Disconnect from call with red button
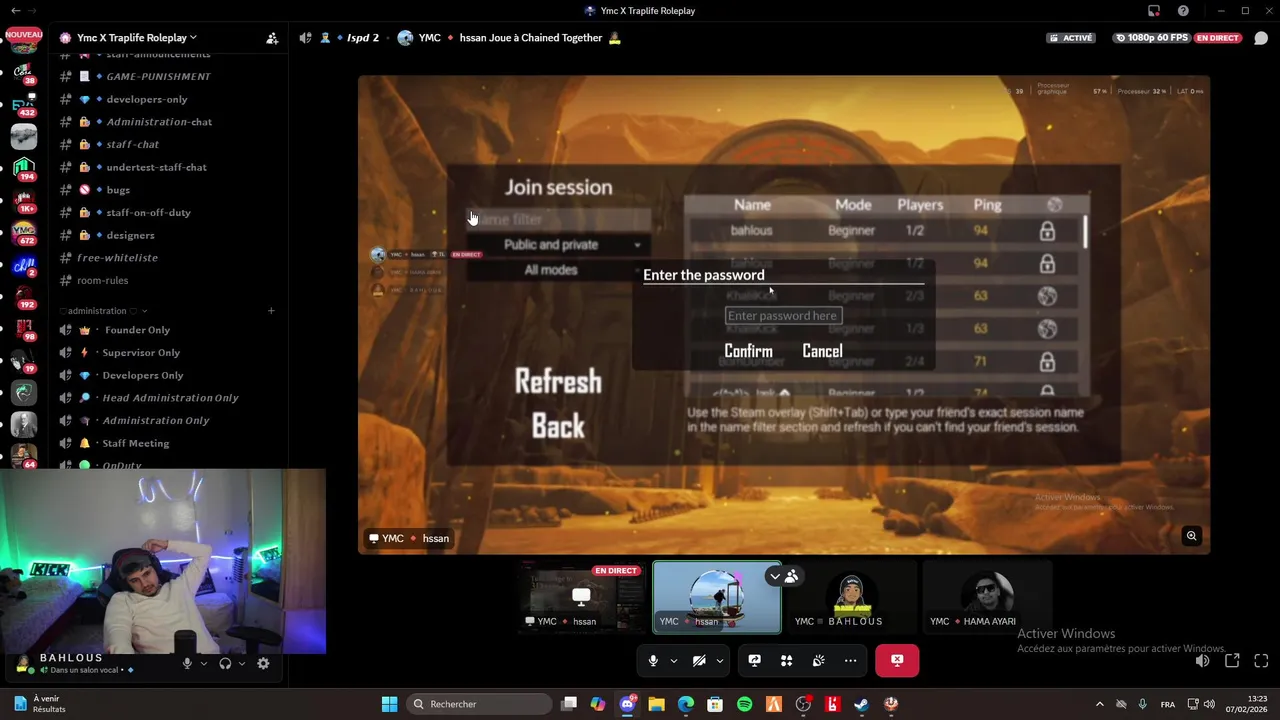 [x=897, y=660]
